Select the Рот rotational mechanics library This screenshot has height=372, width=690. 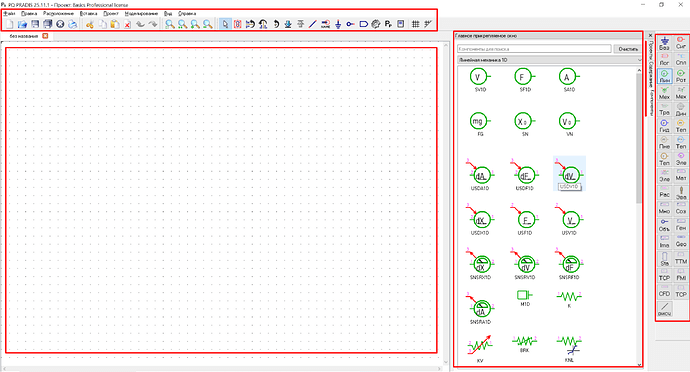tap(681, 76)
